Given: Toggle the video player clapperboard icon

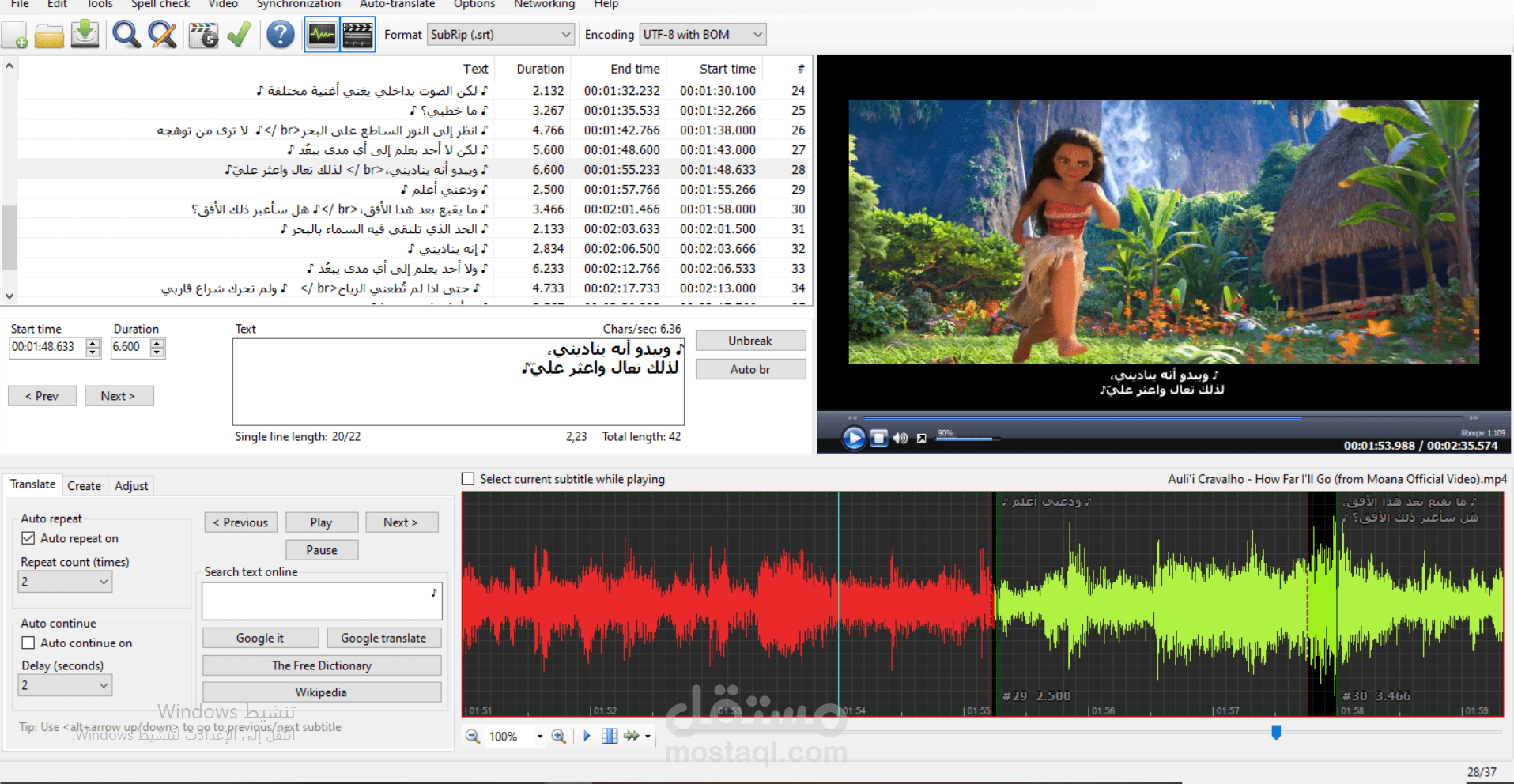Looking at the screenshot, I should pyautogui.click(x=357, y=35).
